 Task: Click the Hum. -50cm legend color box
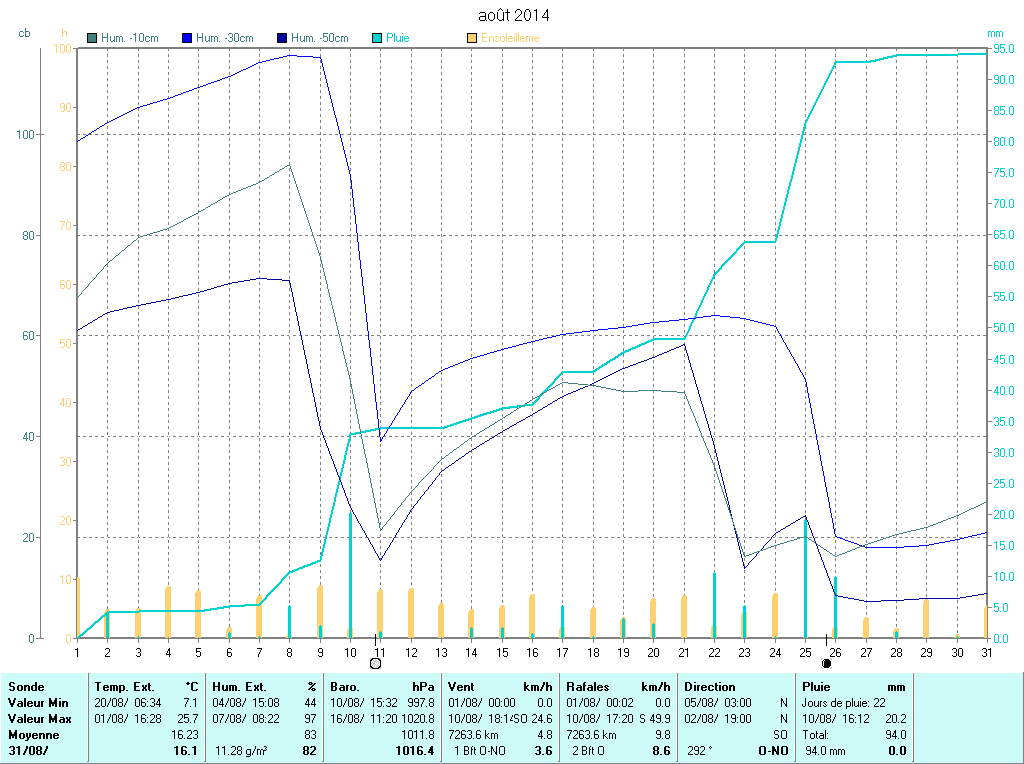pyautogui.click(x=282, y=38)
